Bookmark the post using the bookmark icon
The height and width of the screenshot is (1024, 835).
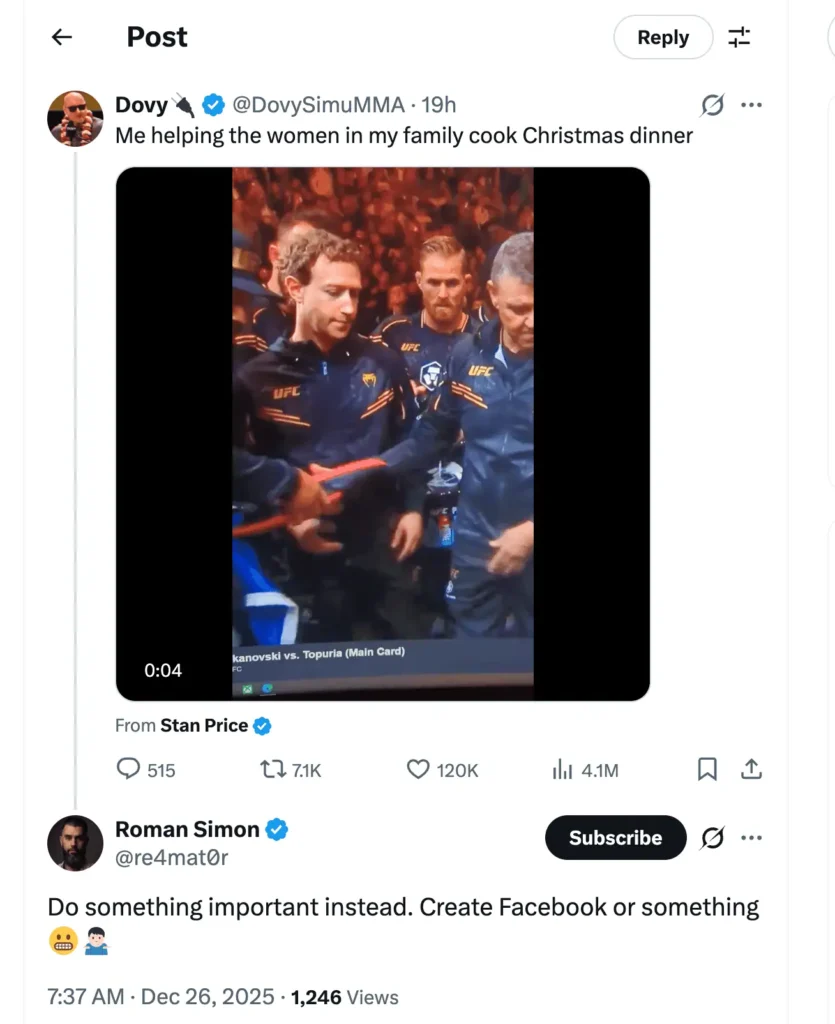coord(708,770)
